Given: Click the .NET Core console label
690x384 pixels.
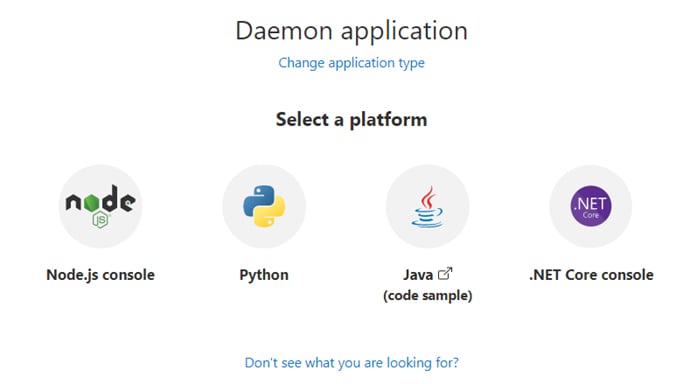Looking at the screenshot, I should click(591, 275).
